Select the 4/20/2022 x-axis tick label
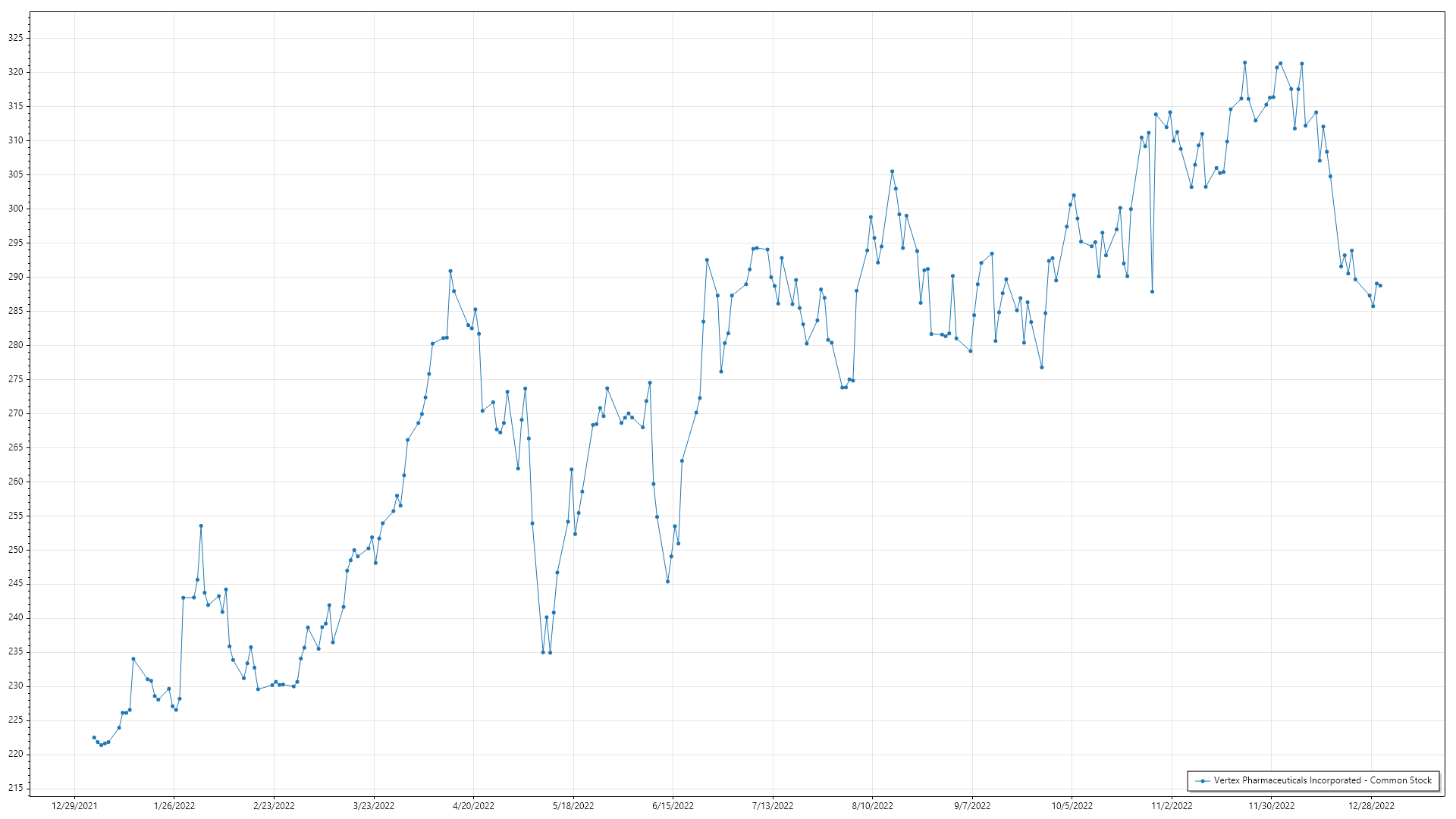Viewport: 1456px width, 819px height. pyautogui.click(x=473, y=805)
